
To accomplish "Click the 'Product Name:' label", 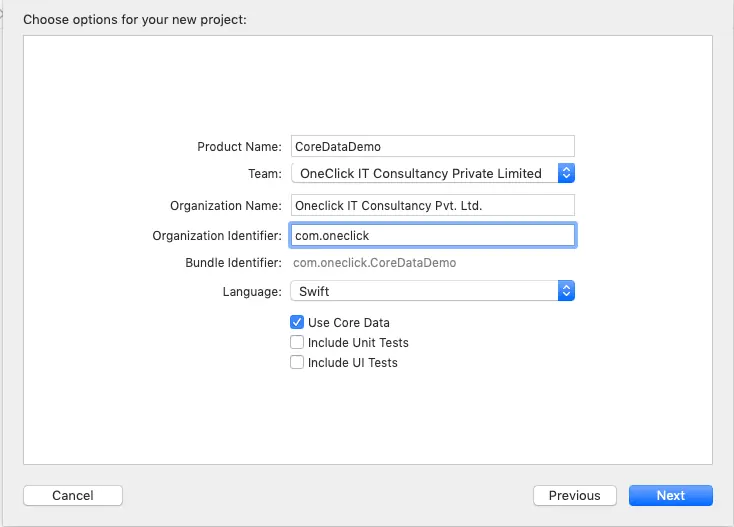I will click(x=239, y=146).
